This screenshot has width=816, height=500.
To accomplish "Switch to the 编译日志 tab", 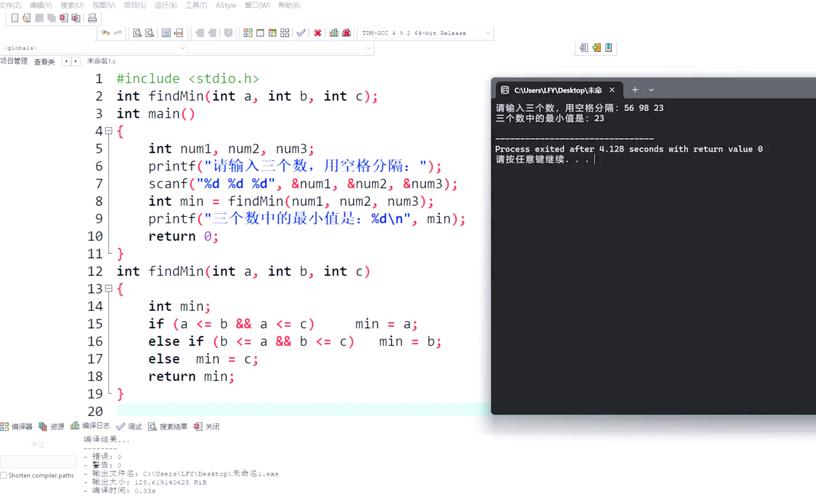I will (x=90, y=426).
